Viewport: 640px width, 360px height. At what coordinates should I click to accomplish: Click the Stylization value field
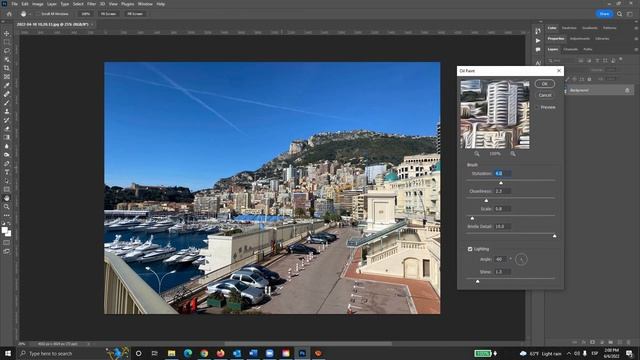(x=503, y=173)
